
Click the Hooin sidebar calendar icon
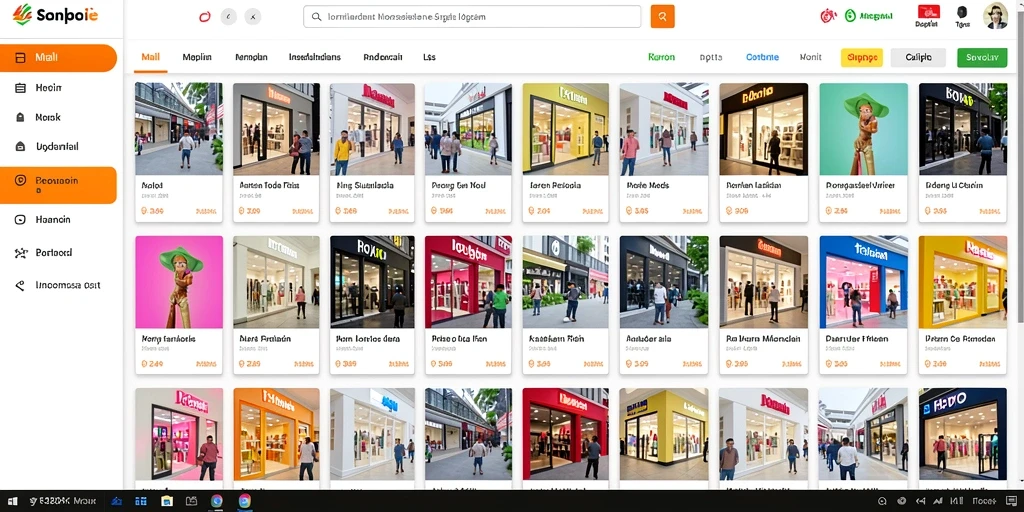pyautogui.click(x=20, y=88)
